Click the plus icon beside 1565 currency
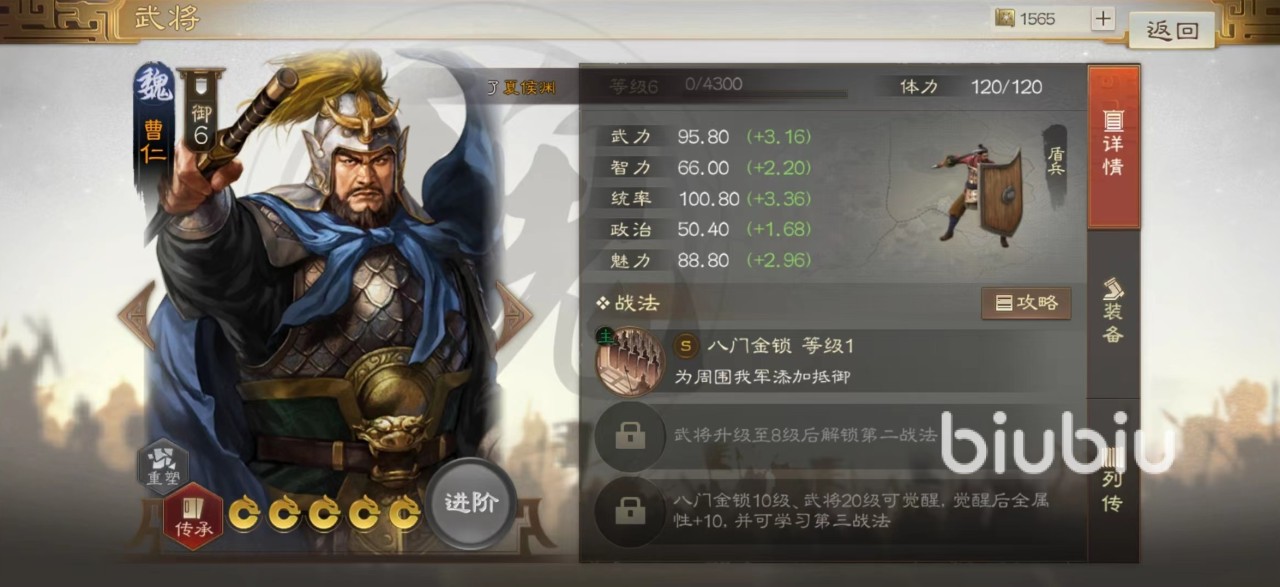Viewport: 1280px width, 587px height. click(x=1102, y=18)
